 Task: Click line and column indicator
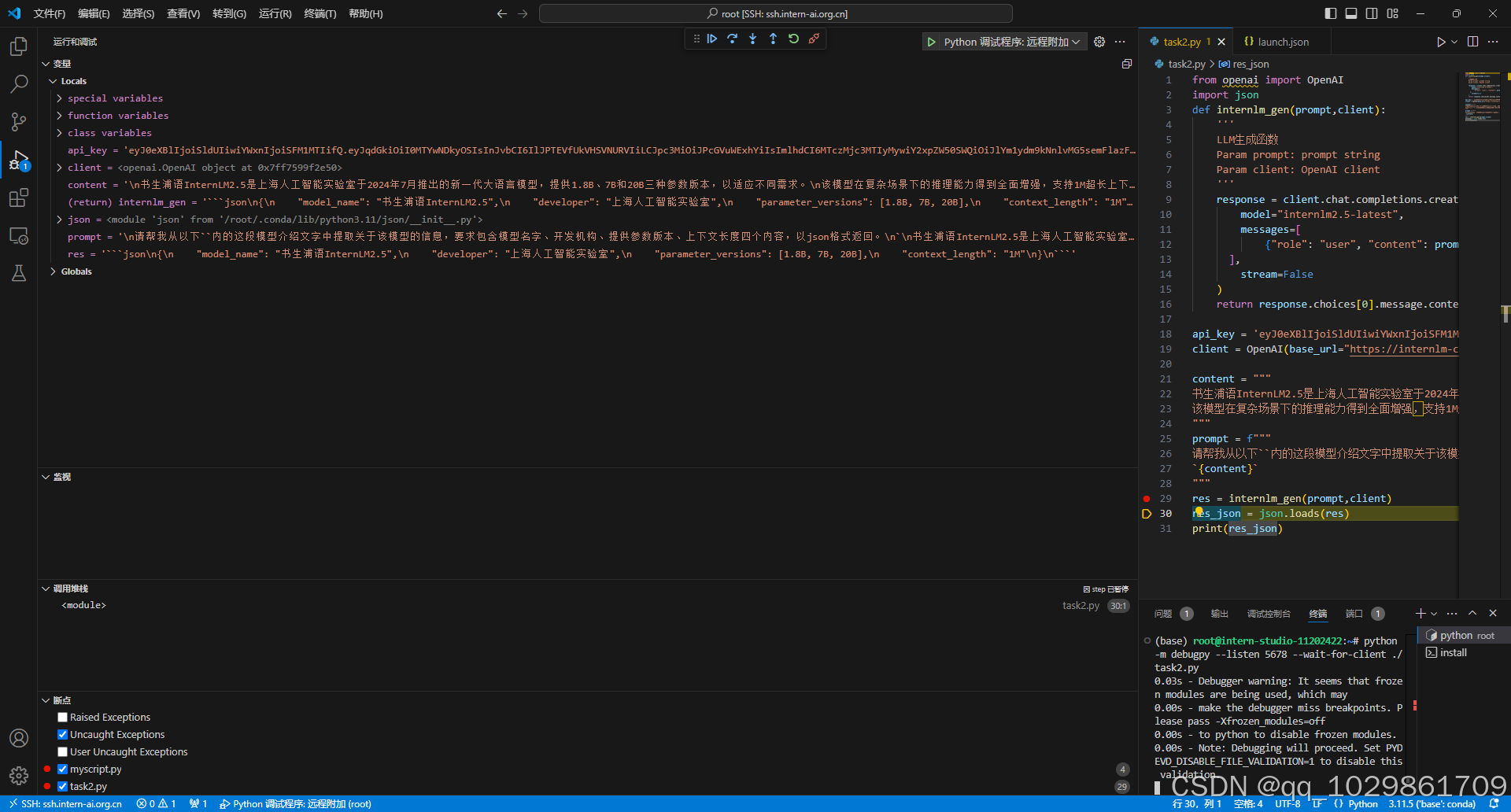click(x=1197, y=804)
